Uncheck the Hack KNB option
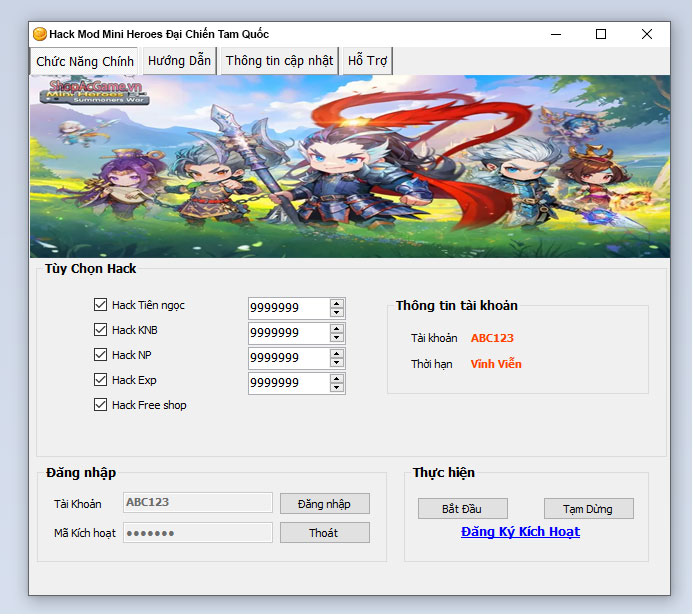 (100, 330)
